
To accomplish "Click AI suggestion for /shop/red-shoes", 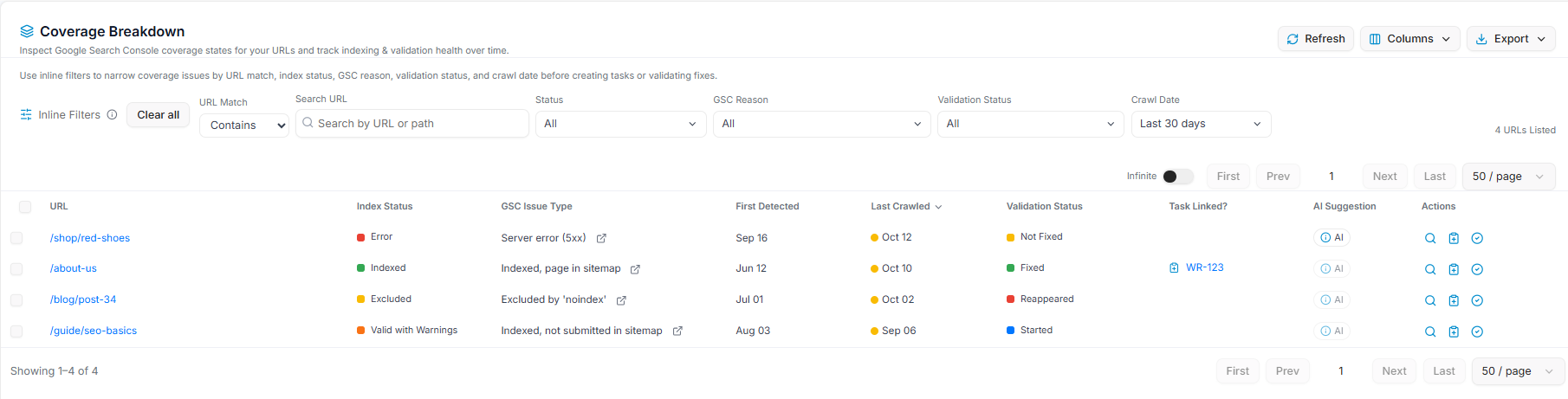I will [1332, 238].
